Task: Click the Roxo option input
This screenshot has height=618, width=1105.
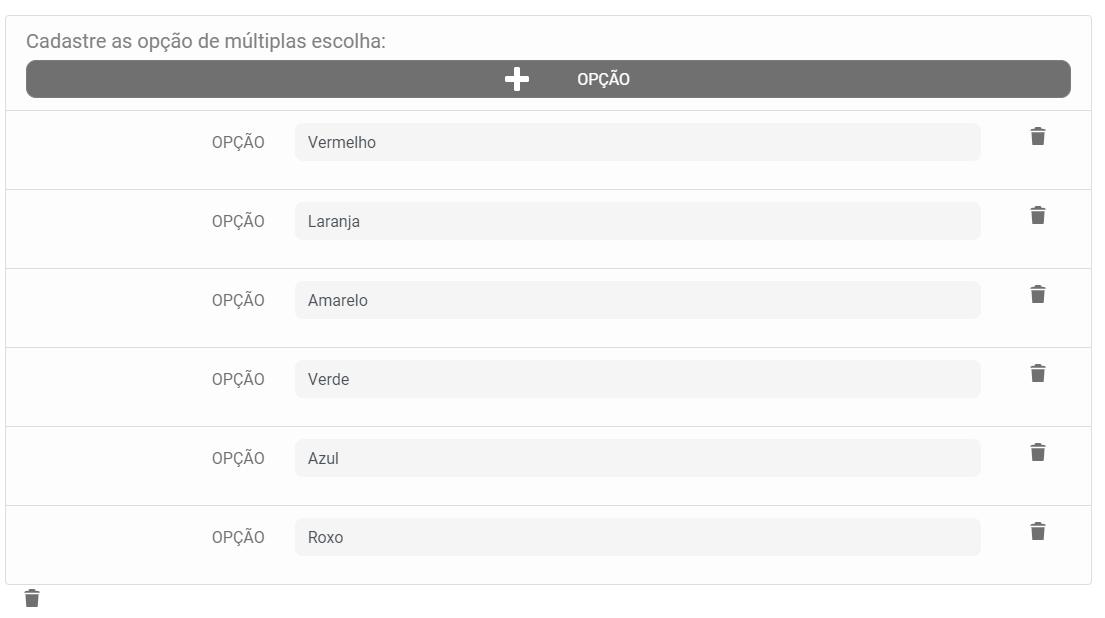Action: click(637, 537)
